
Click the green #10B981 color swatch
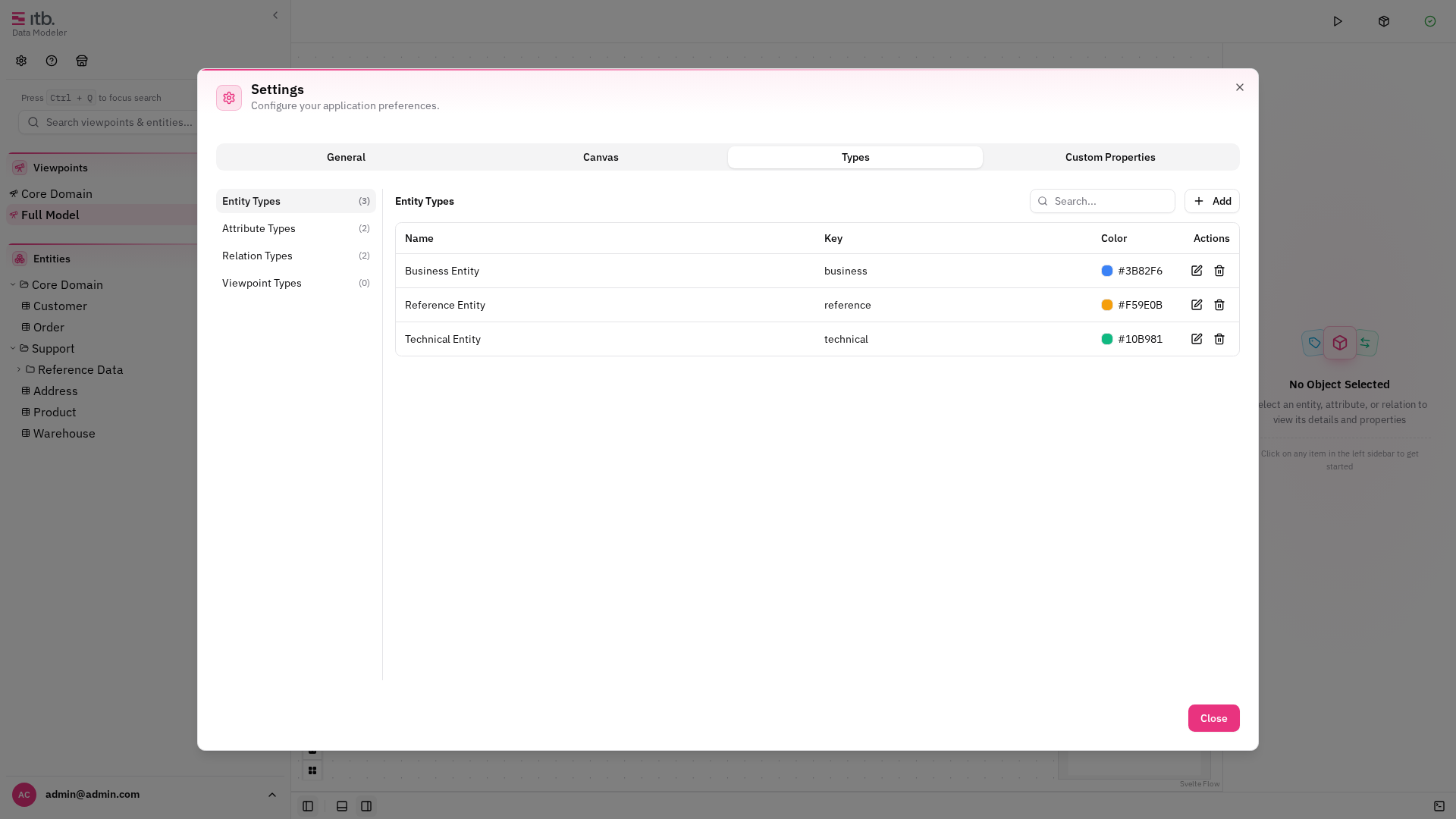pos(1107,339)
